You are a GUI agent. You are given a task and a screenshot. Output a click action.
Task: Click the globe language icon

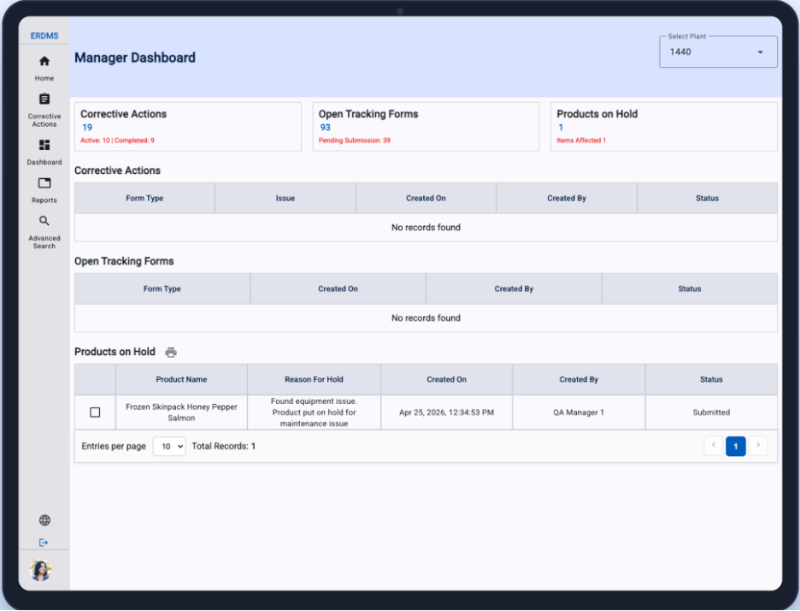coord(45,520)
